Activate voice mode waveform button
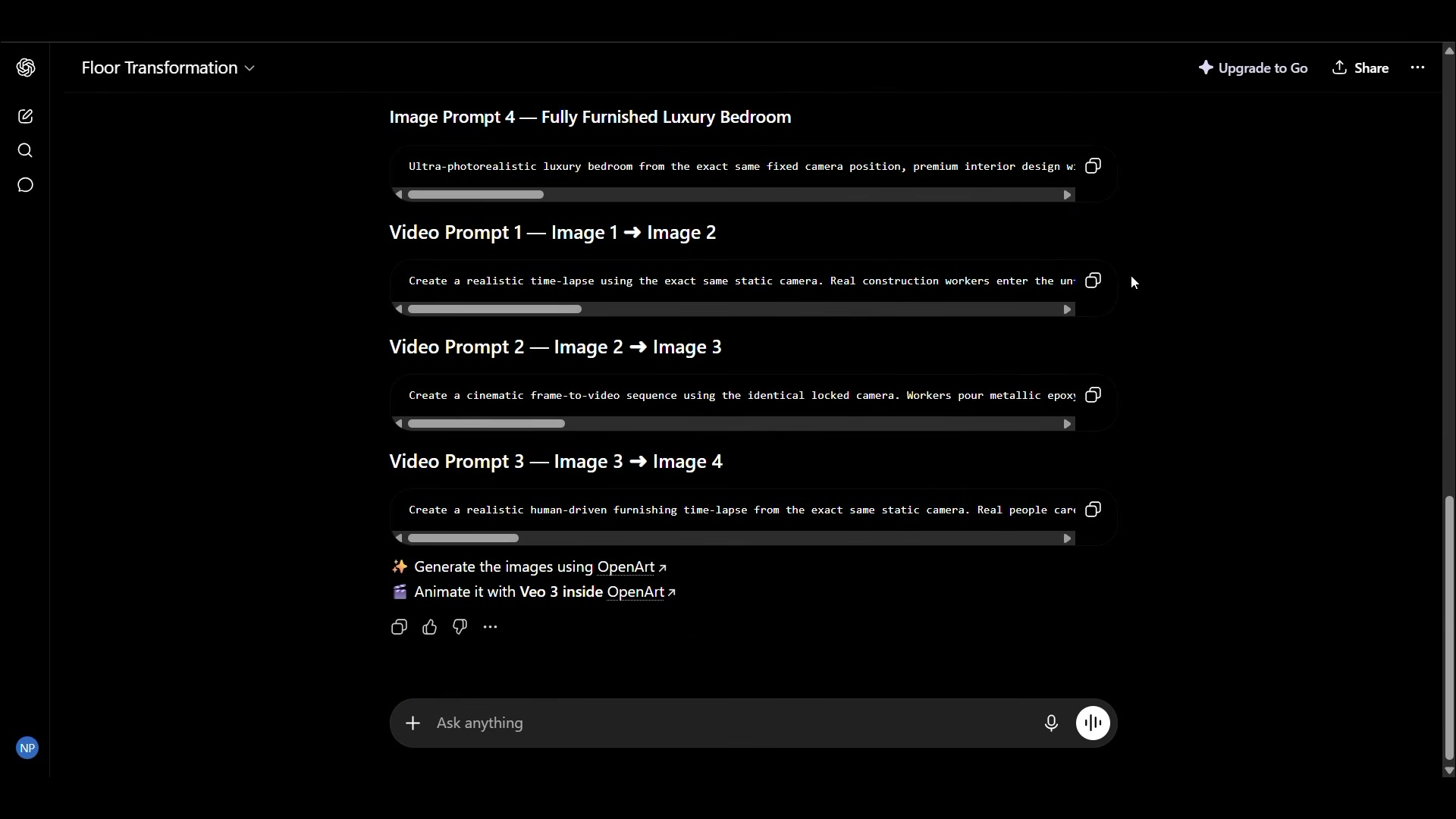Screen dimensions: 1456x819 tap(1093, 723)
